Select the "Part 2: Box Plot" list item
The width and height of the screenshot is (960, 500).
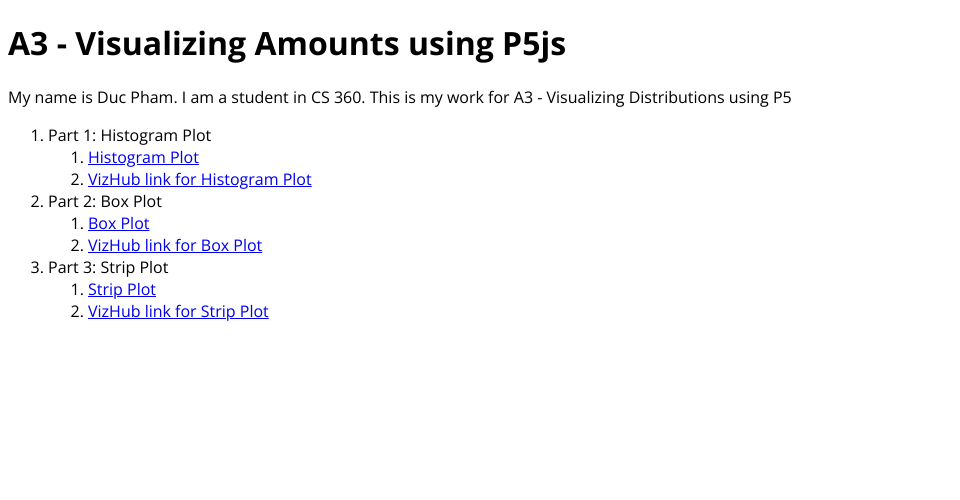(105, 202)
